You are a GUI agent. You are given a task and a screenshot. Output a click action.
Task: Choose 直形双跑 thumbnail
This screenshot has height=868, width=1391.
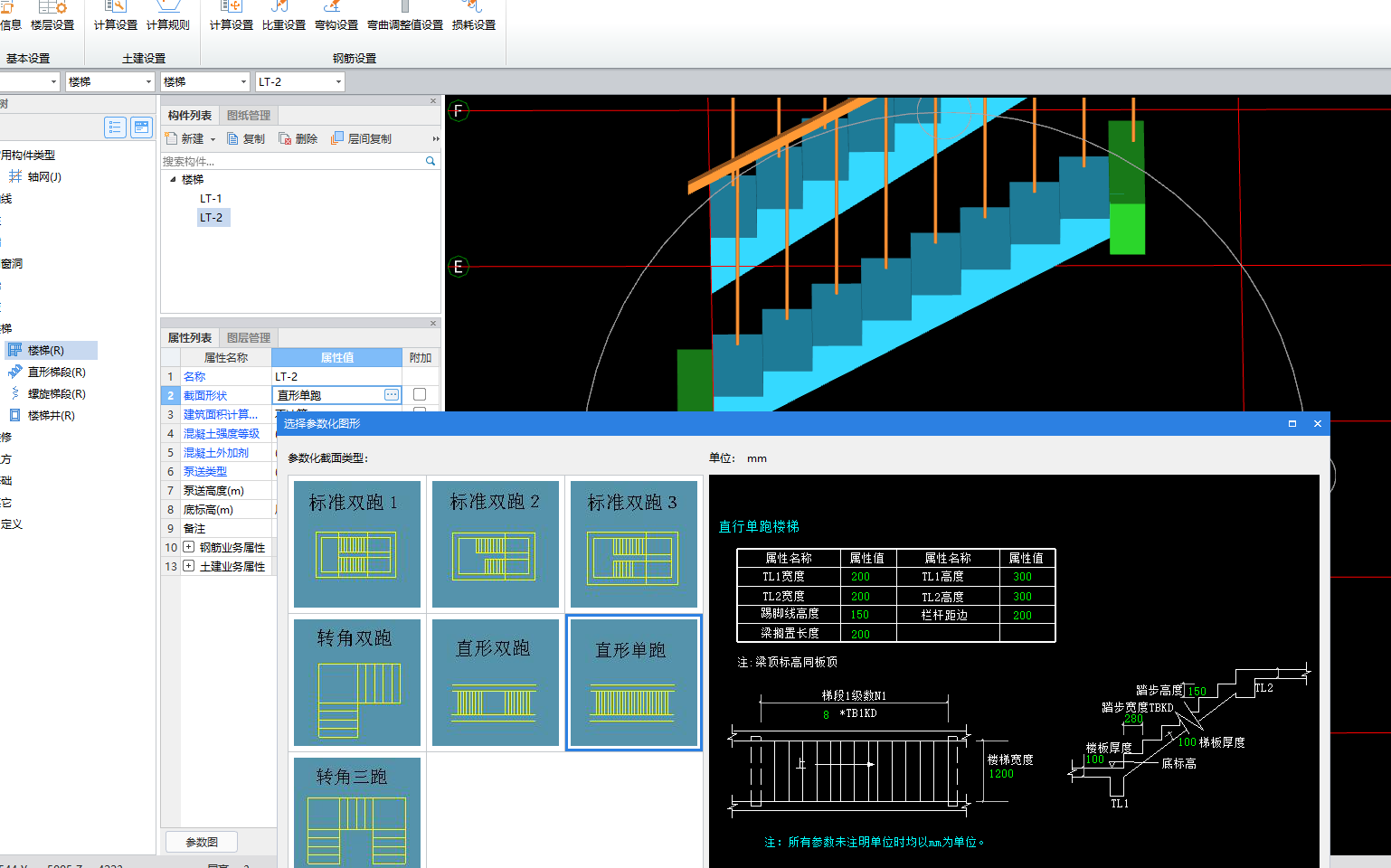point(496,683)
